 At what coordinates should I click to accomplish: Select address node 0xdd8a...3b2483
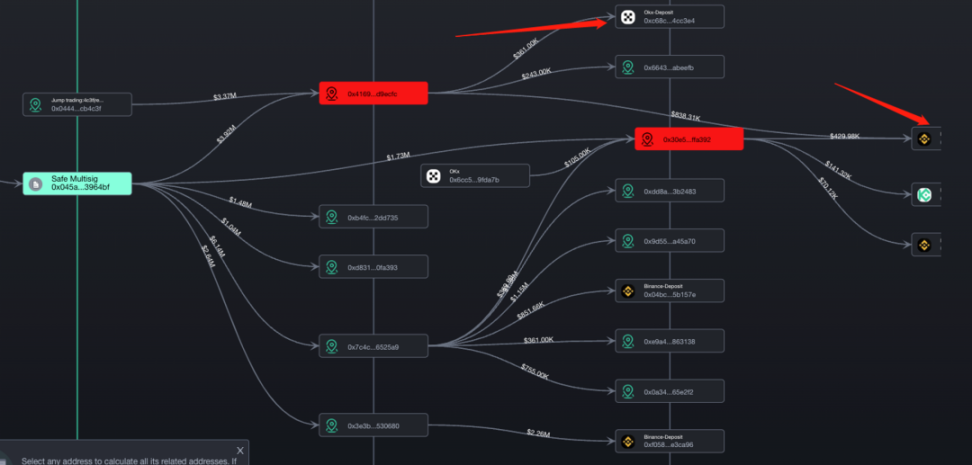(x=669, y=191)
